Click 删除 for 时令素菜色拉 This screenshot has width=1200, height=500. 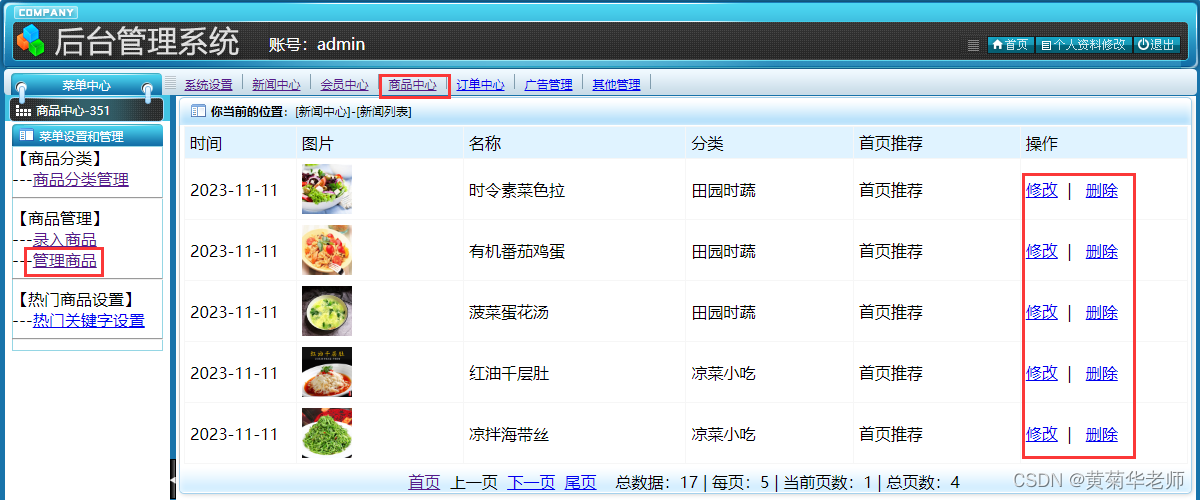point(1102,190)
